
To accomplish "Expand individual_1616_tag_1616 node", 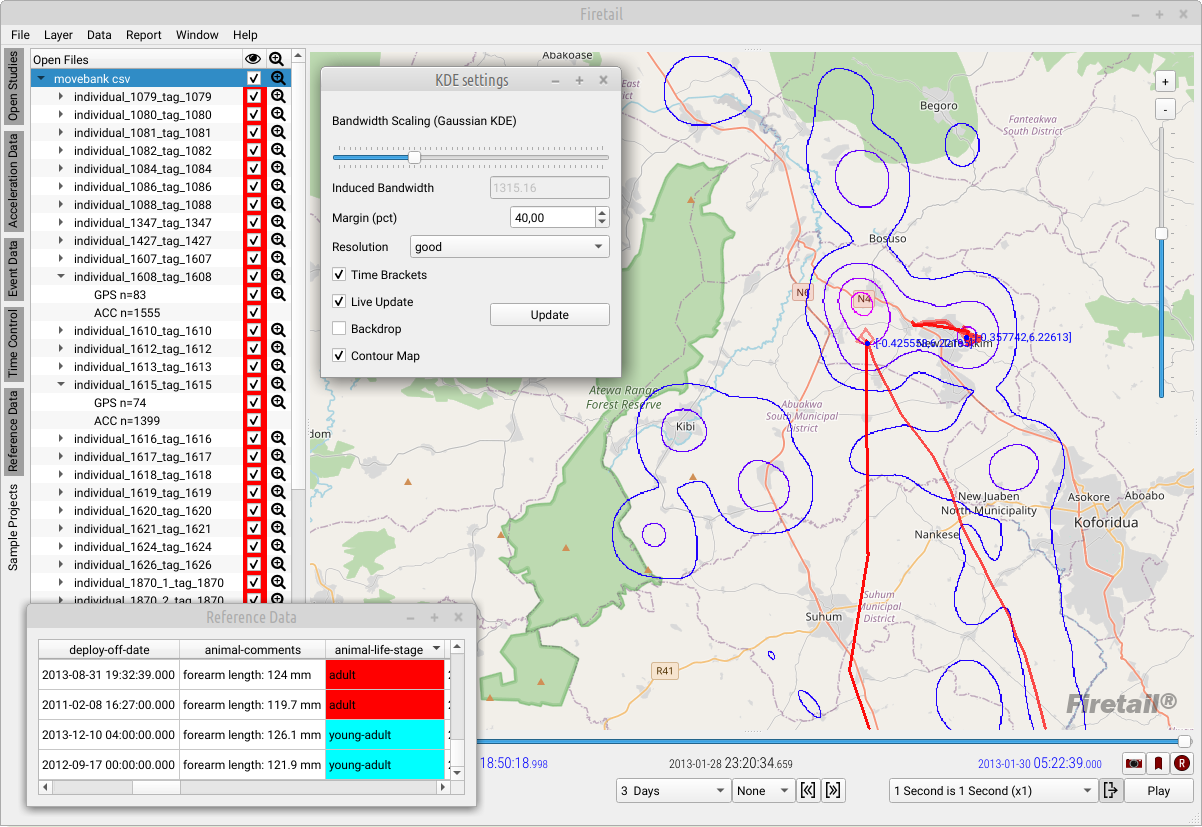I will pos(61,439).
